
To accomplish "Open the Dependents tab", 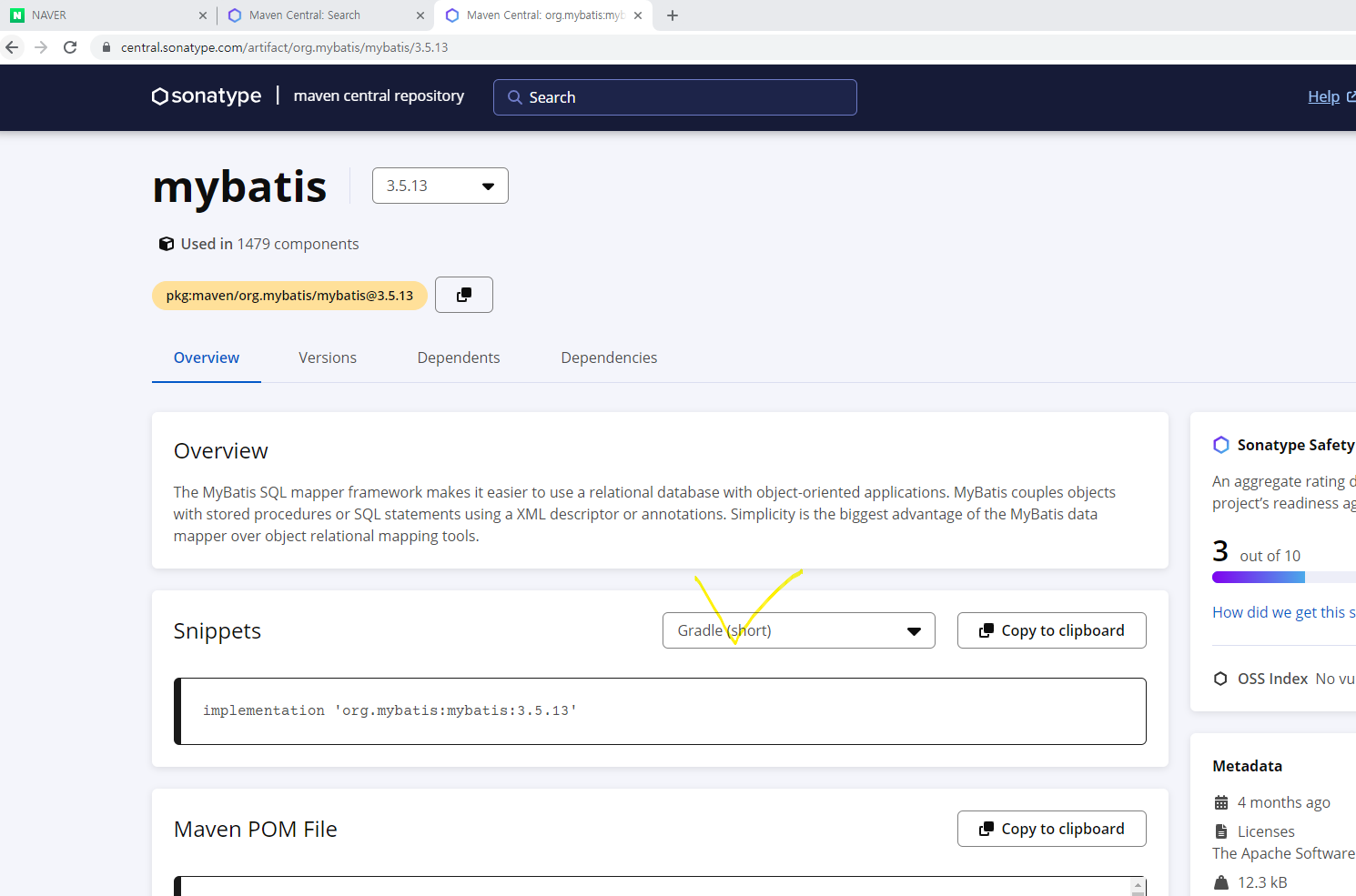I will pyautogui.click(x=459, y=357).
